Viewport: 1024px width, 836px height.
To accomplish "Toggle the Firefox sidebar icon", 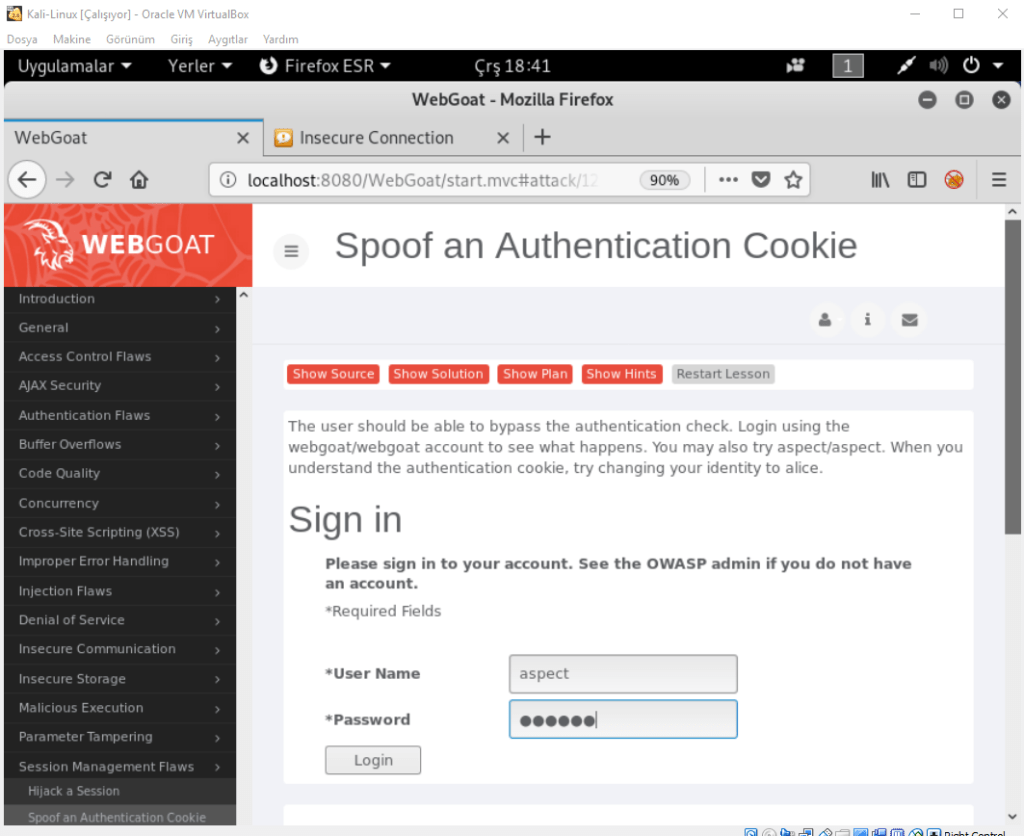I will pos(917,180).
